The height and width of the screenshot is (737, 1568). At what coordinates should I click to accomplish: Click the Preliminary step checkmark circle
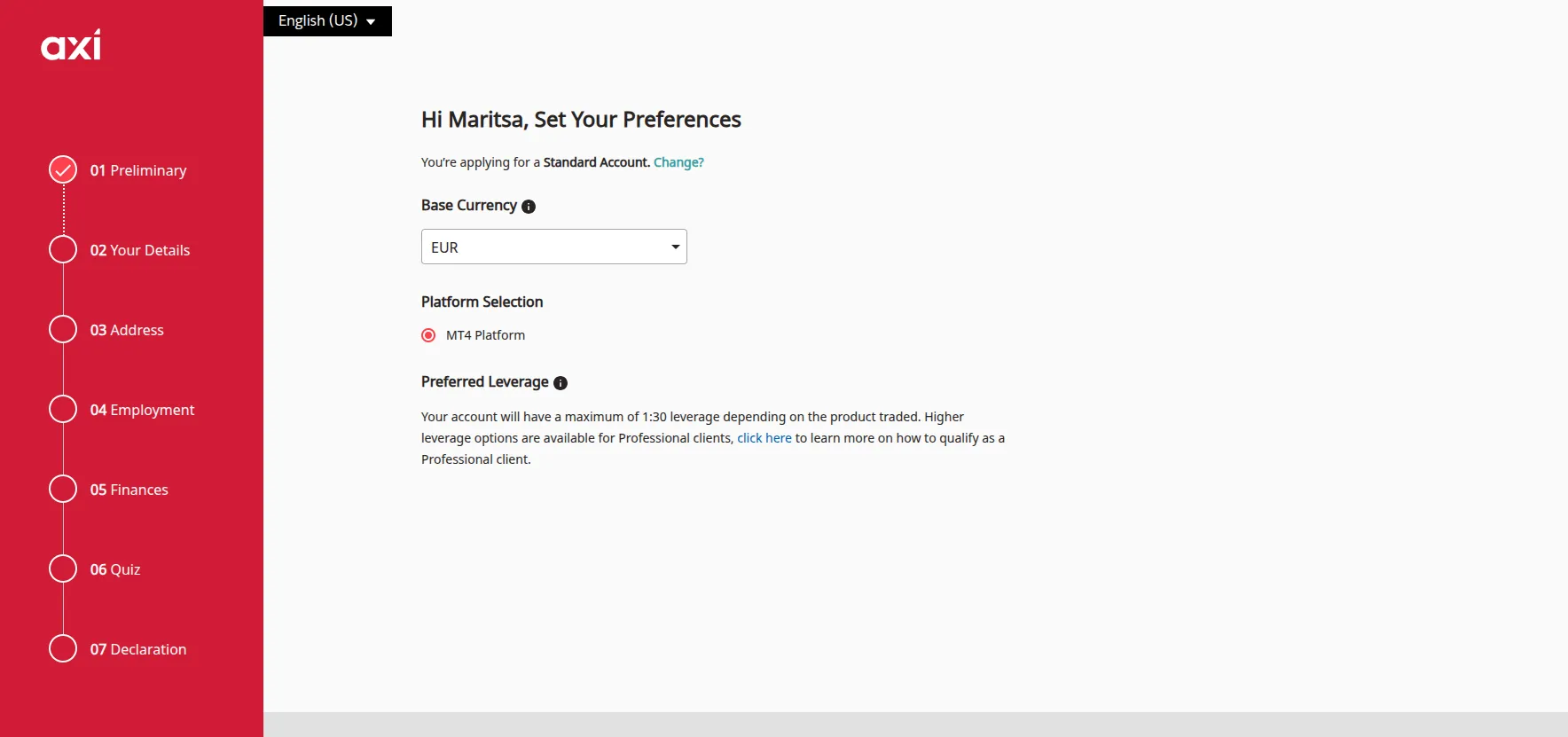click(63, 169)
